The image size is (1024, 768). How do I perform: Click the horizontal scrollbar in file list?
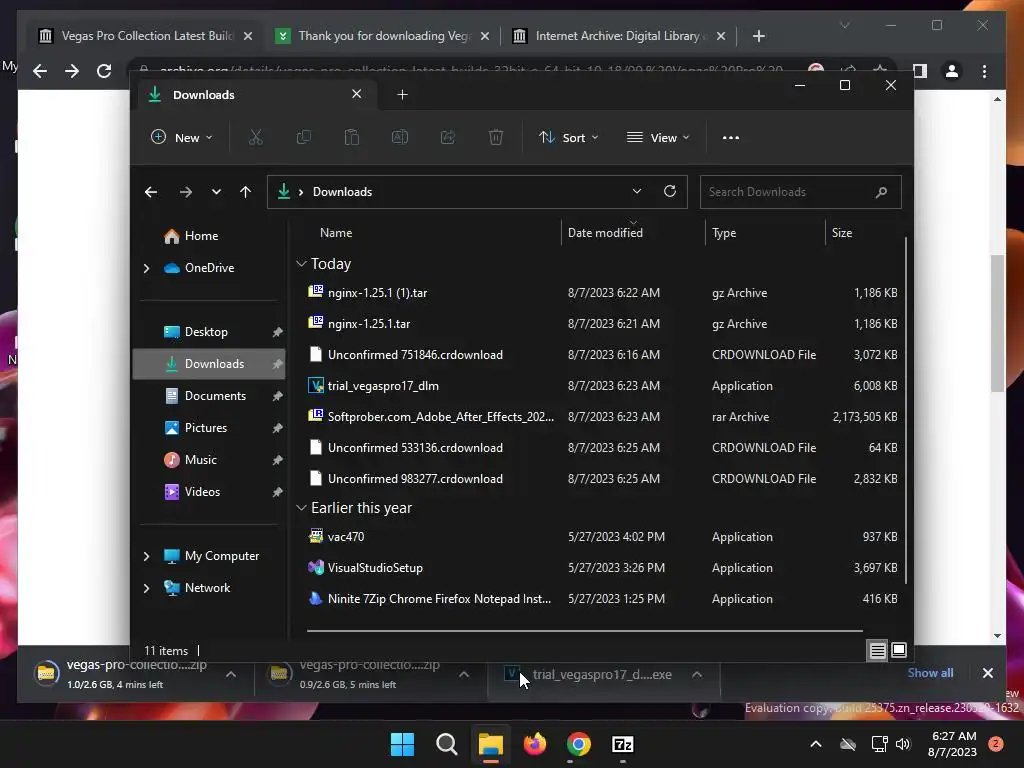(x=584, y=631)
